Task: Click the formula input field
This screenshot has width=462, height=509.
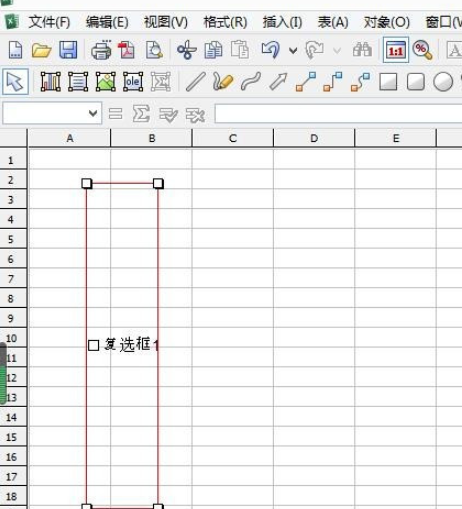Action: (x=338, y=113)
